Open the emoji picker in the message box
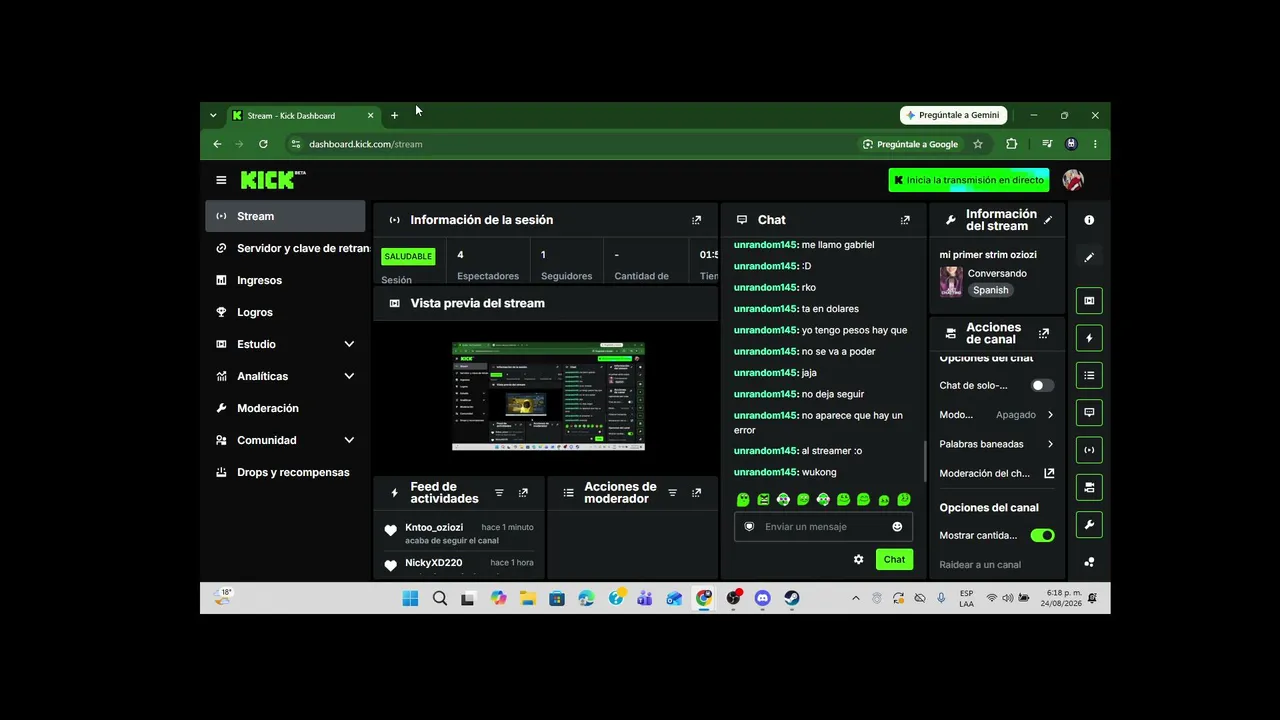The height and width of the screenshot is (720, 1280). (x=897, y=527)
